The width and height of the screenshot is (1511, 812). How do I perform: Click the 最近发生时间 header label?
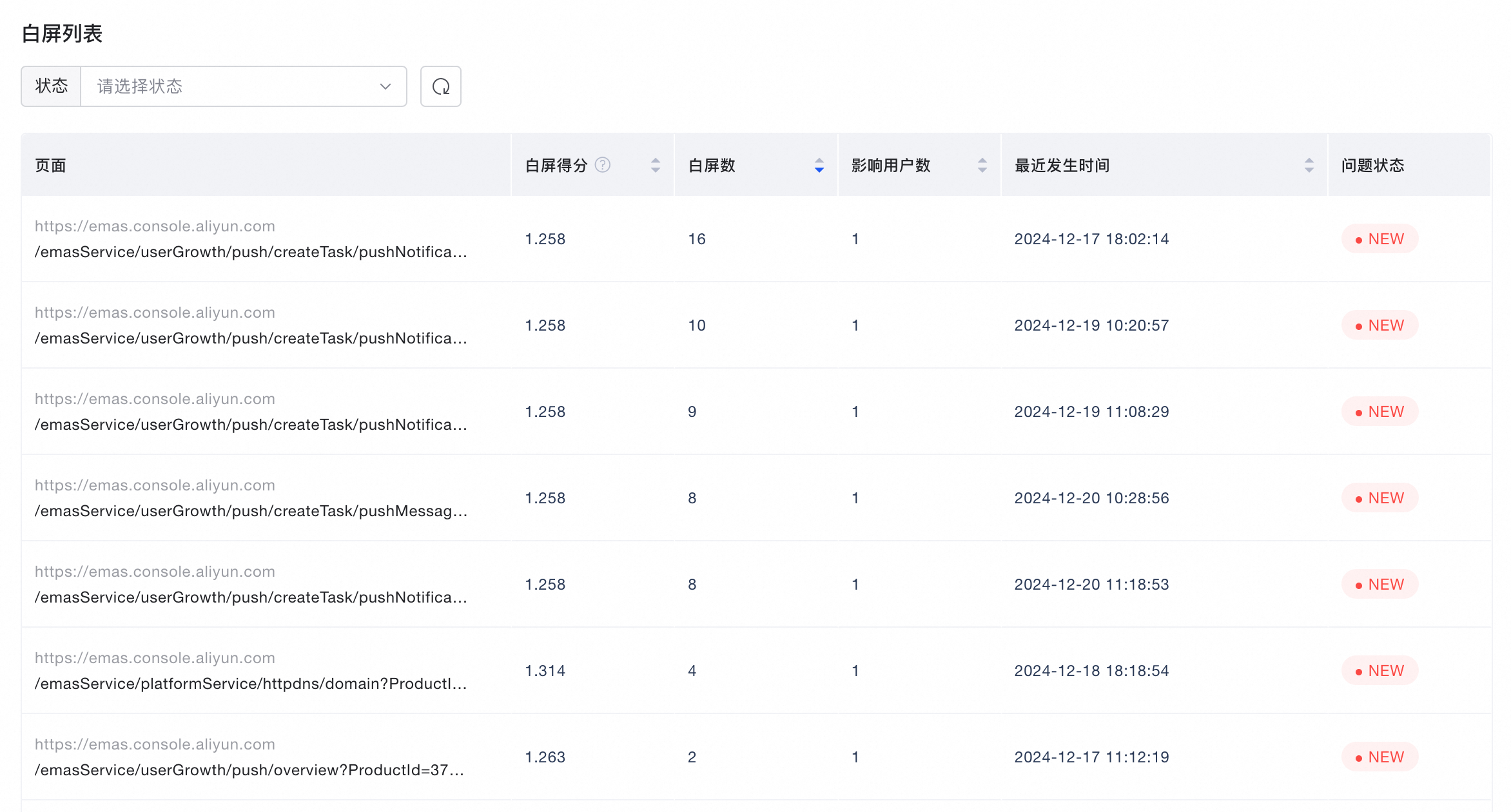1062,166
